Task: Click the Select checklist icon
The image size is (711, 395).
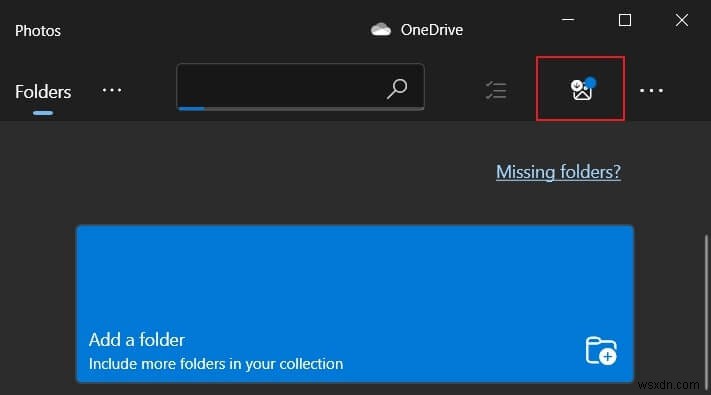Action: (x=496, y=90)
